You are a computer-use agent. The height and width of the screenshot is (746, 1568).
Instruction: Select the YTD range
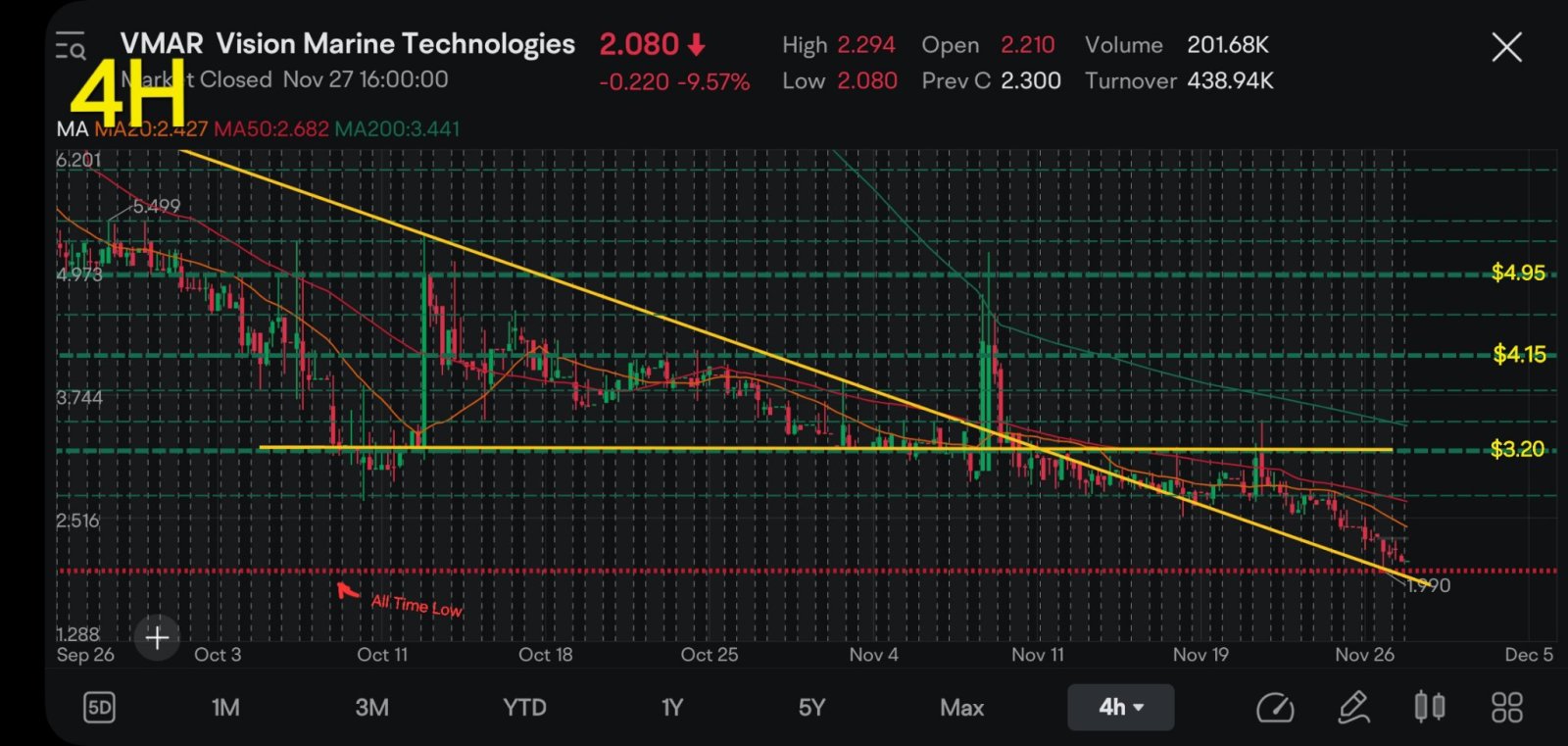pos(524,707)
